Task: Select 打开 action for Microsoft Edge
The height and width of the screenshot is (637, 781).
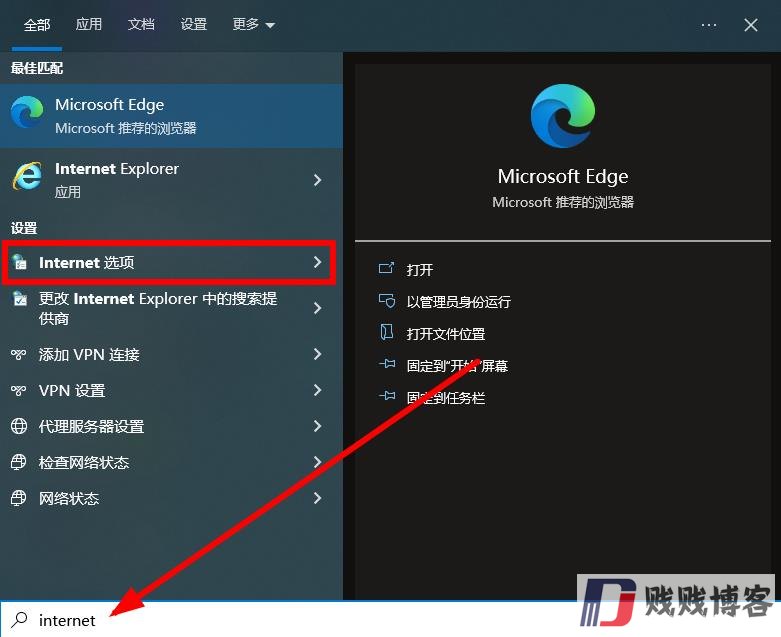Action: 419,269
